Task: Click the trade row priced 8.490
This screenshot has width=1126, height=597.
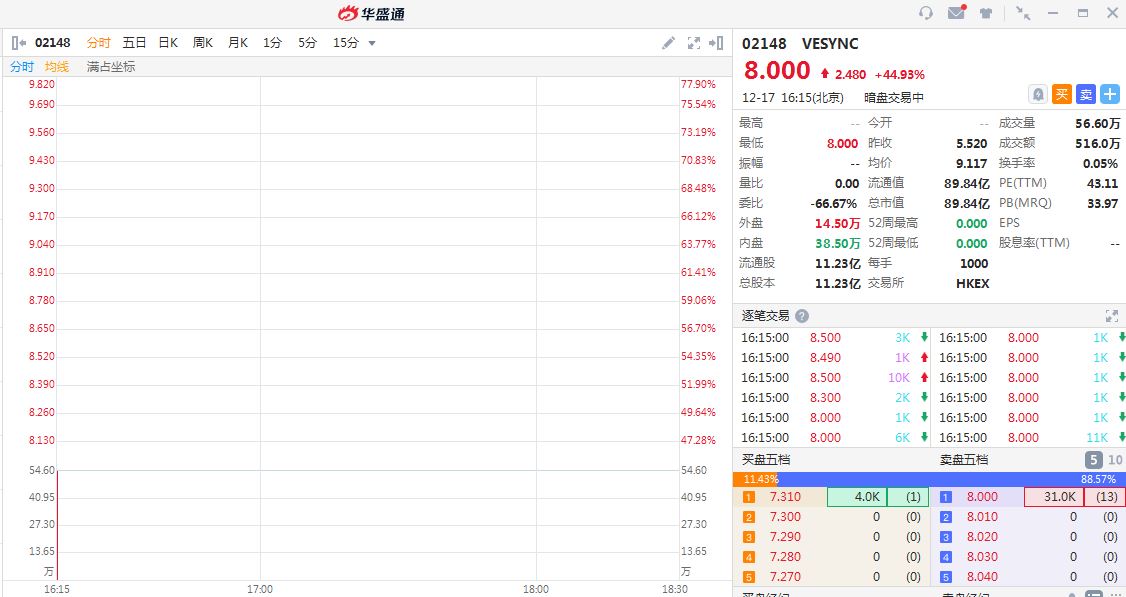Action: [831, 358]
